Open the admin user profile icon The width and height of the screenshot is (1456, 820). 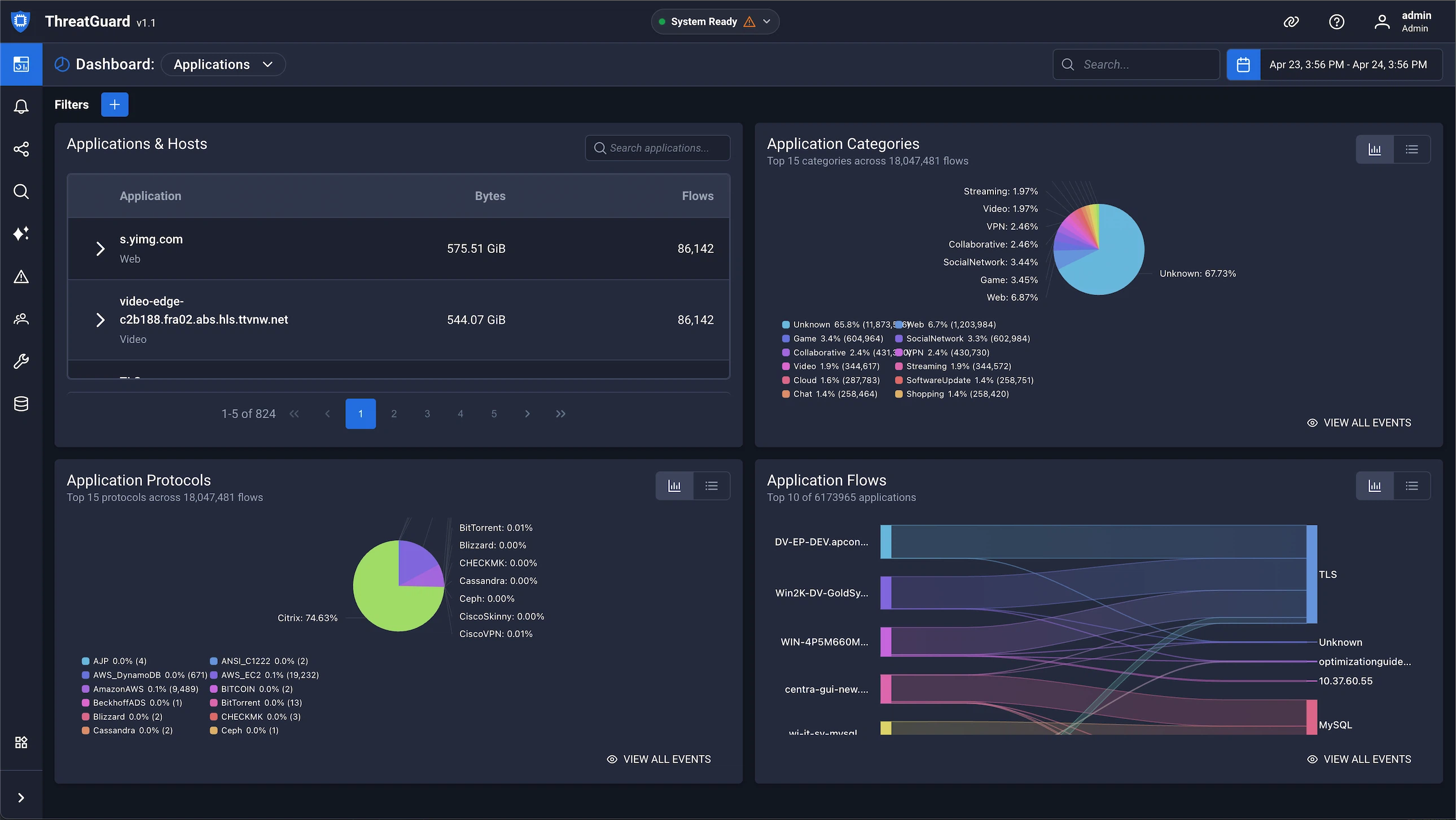1382,22
